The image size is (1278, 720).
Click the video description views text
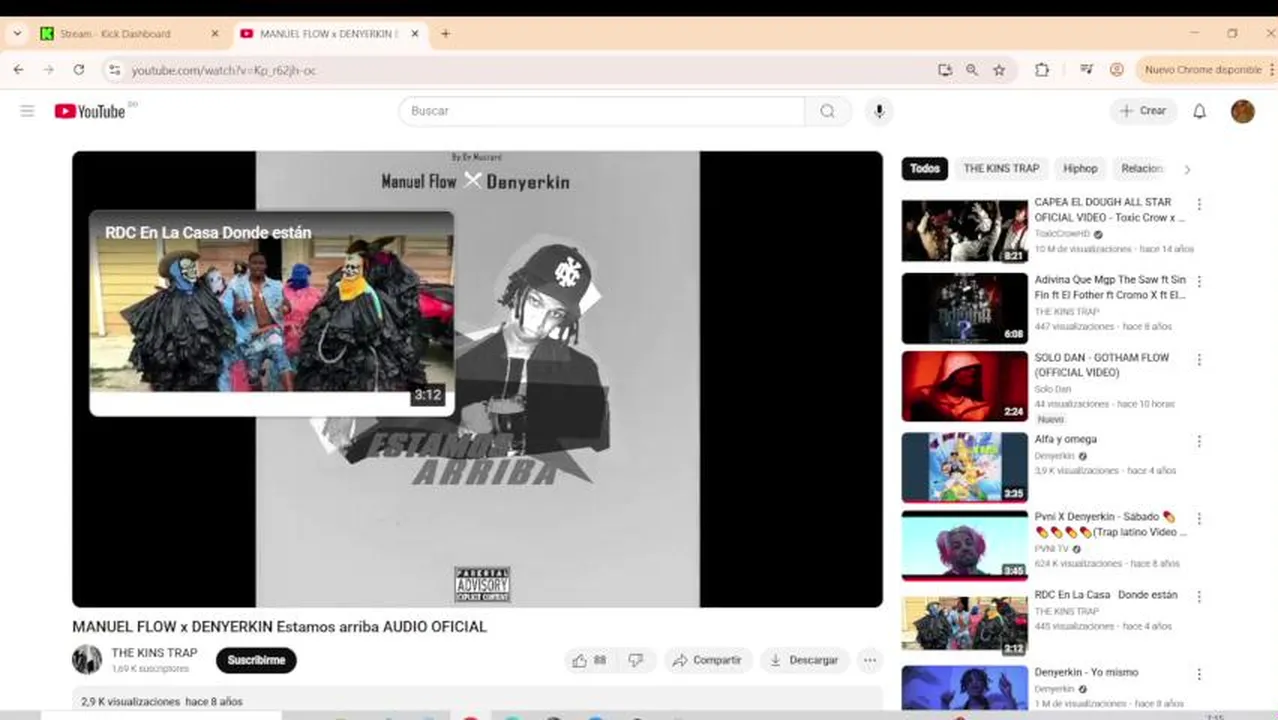(162, 702)
